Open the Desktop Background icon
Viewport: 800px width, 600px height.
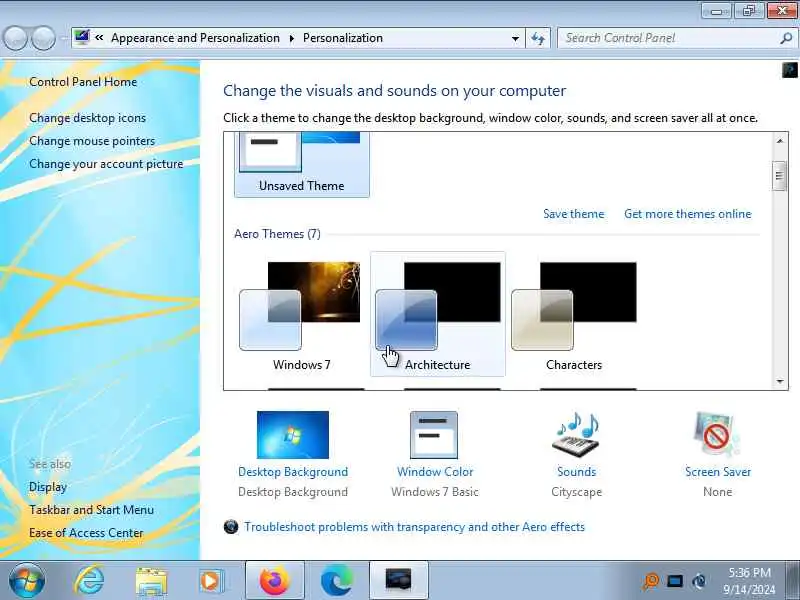(x=293, y=435)
